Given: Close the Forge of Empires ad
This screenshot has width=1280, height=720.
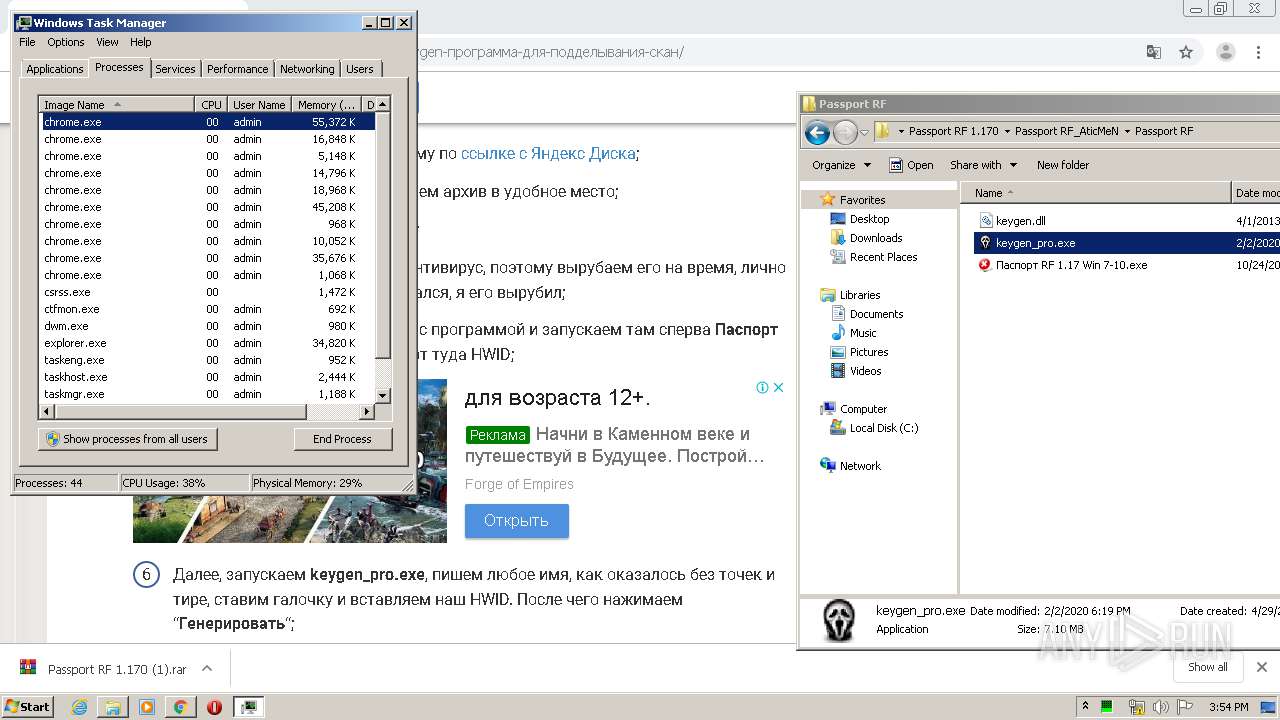Looking at the screenshot, I should pyautogui.click(x=778, y=388).
